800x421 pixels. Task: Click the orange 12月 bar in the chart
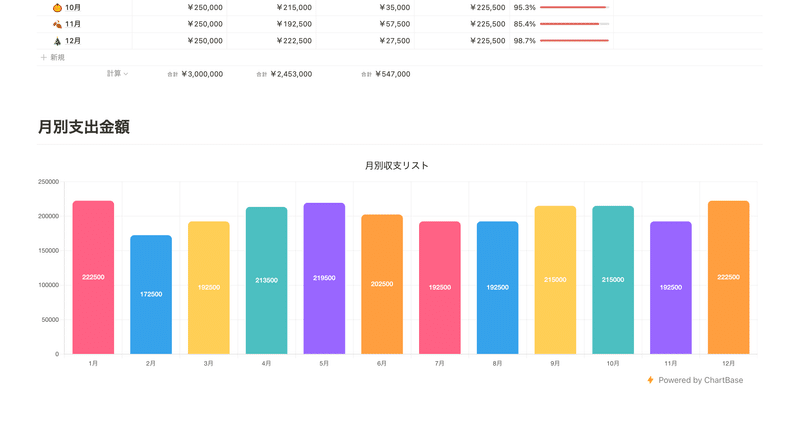coord(729,277)
